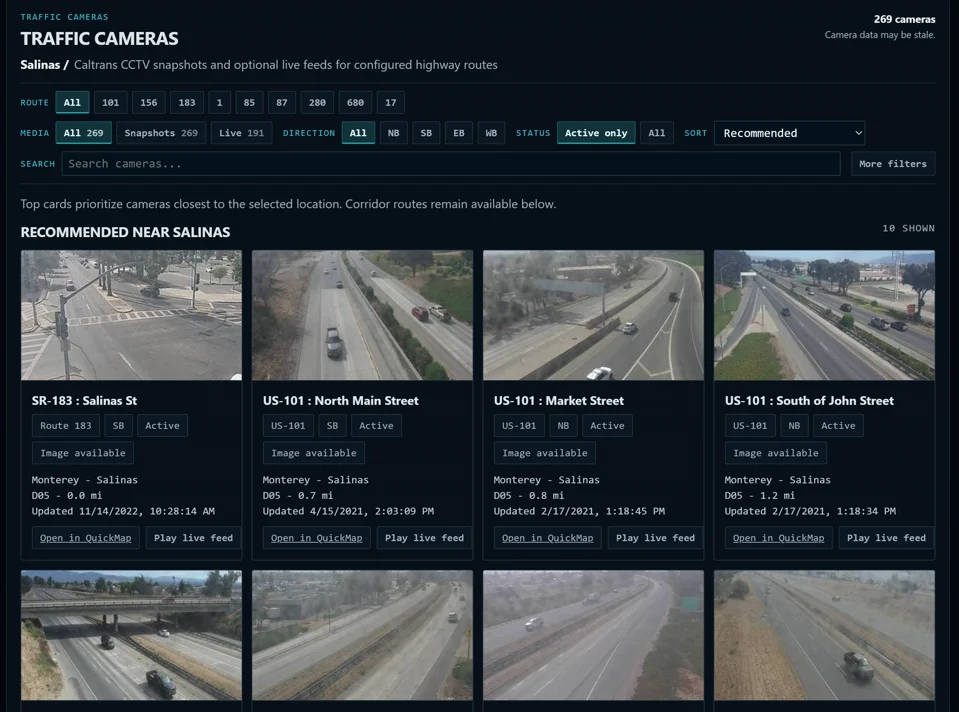
Task: Filter cameras by route 156
Action: pos(149,102)
